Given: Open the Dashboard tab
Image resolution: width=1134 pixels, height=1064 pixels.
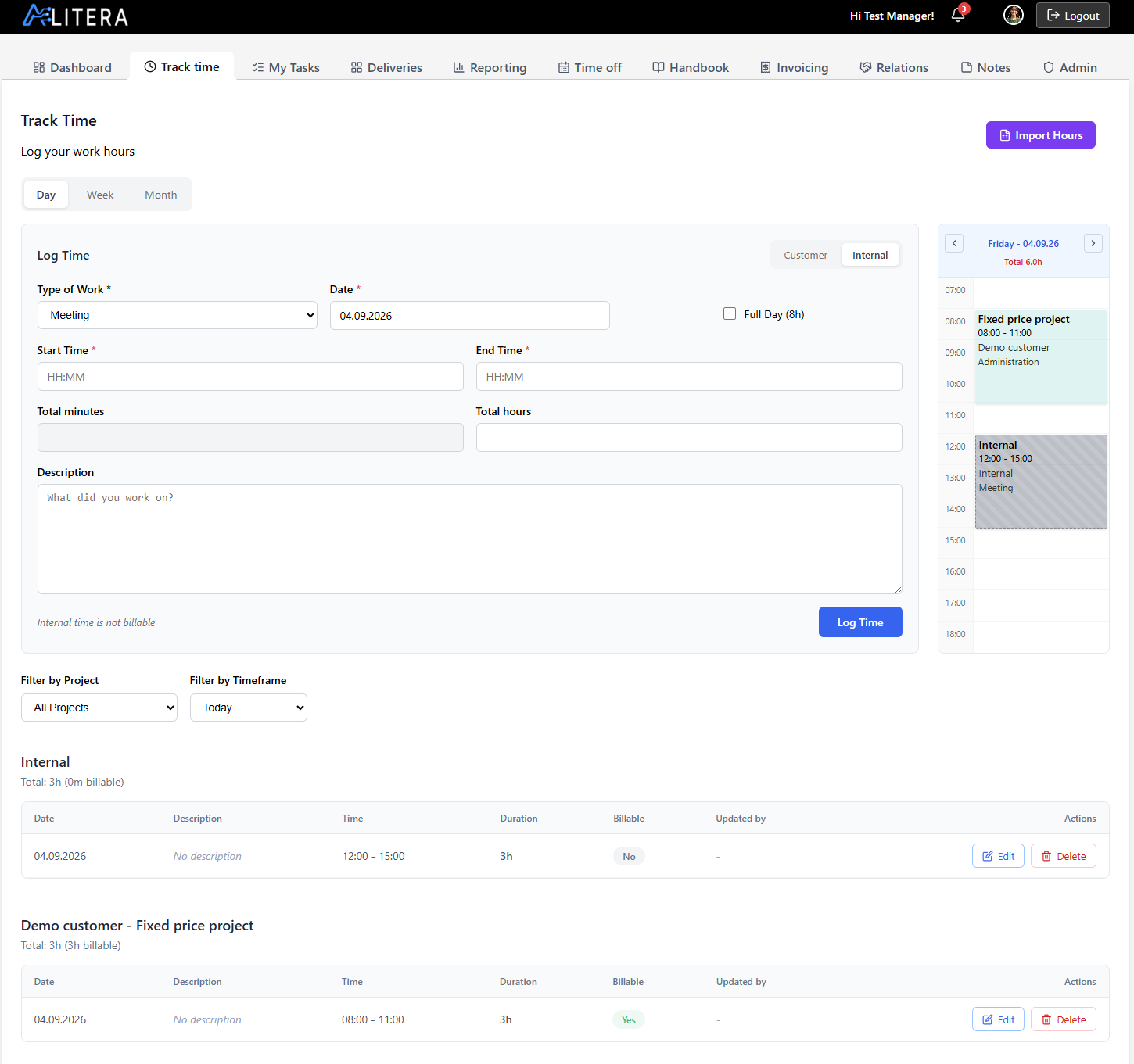Looking at the screenshot, I should point(72,67).
